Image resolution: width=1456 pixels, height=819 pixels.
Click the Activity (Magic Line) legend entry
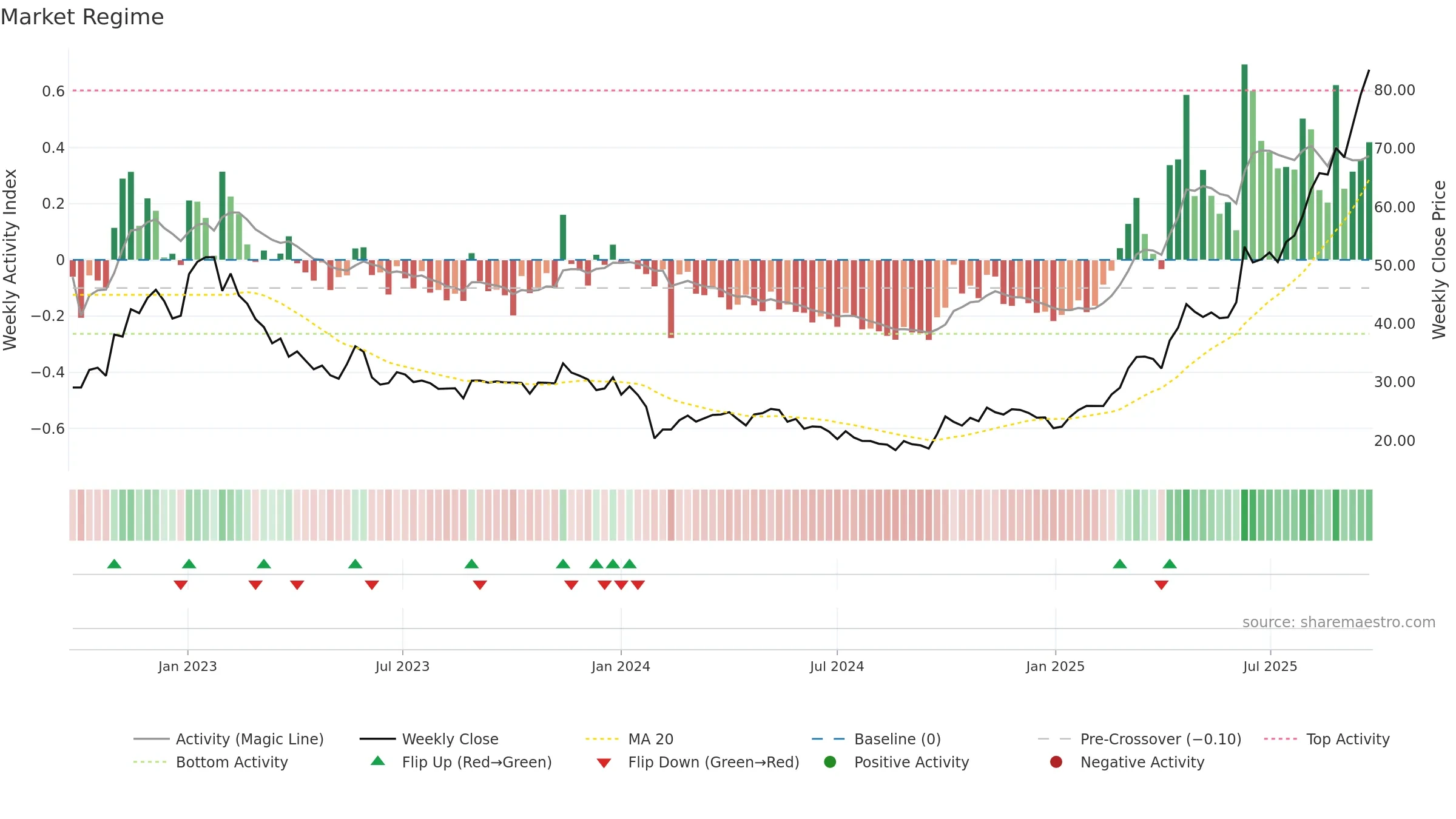point(229,739)
